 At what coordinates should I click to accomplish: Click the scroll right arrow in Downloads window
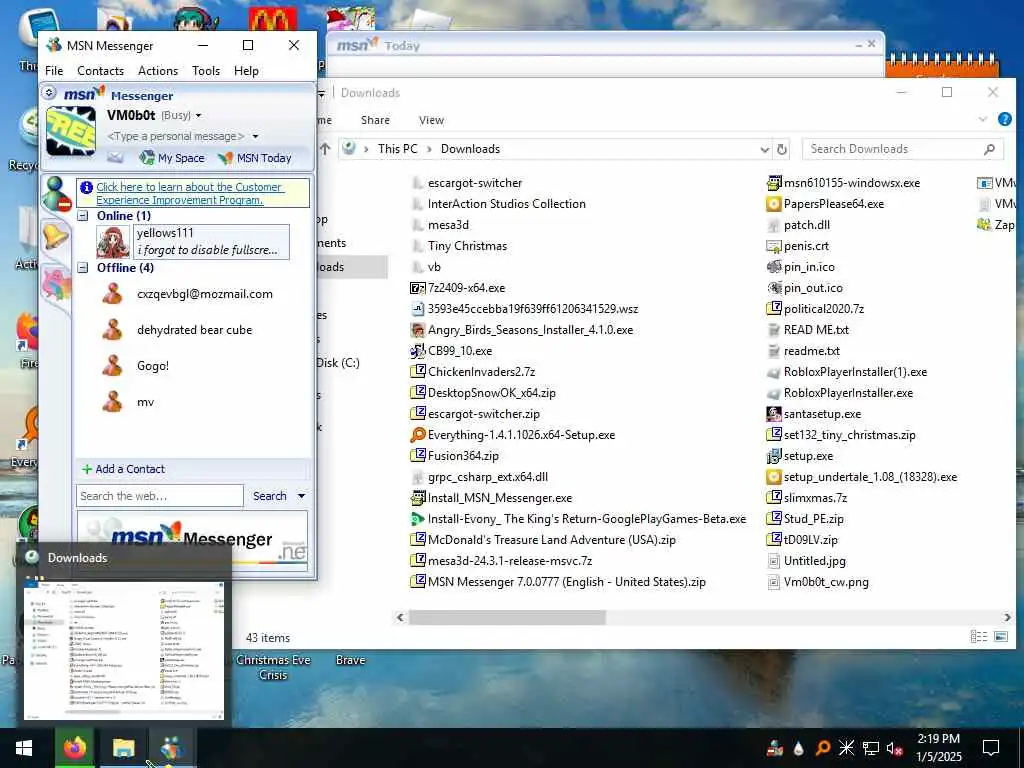pyautogui.click(x=1007, y=617)
